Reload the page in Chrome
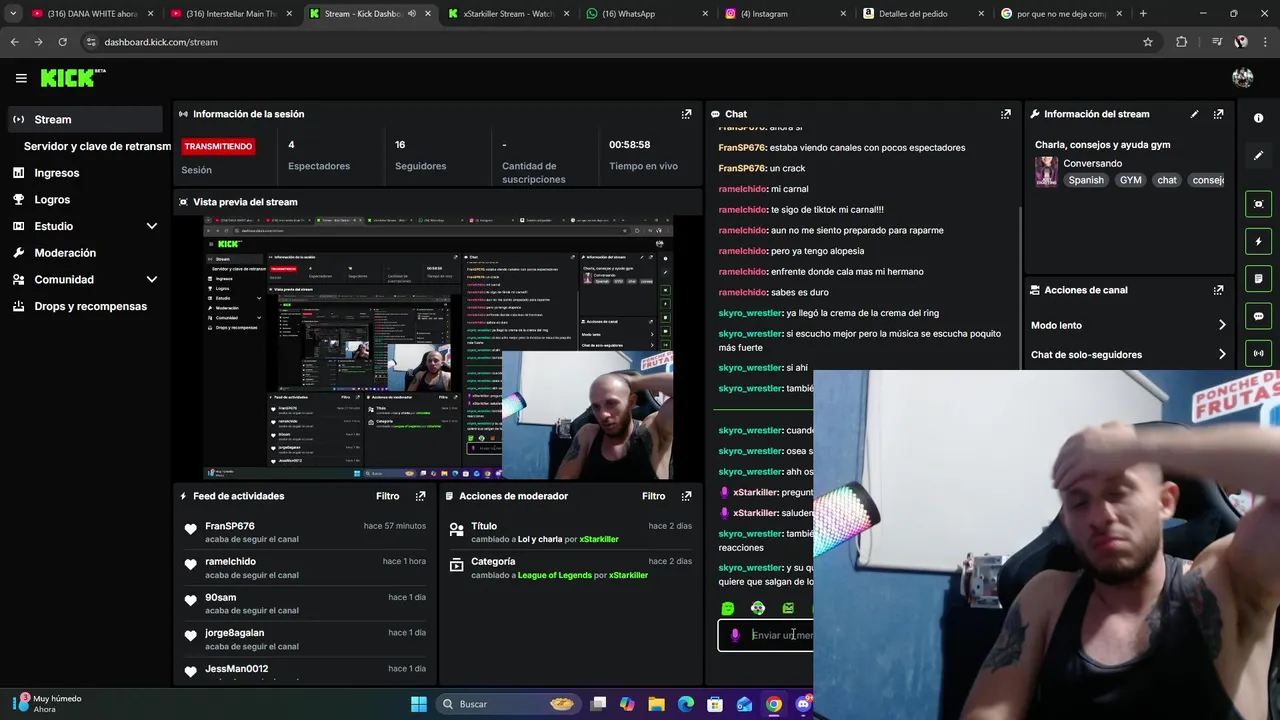The height and width of the screenshot is (720, 1280). (62, 42)
